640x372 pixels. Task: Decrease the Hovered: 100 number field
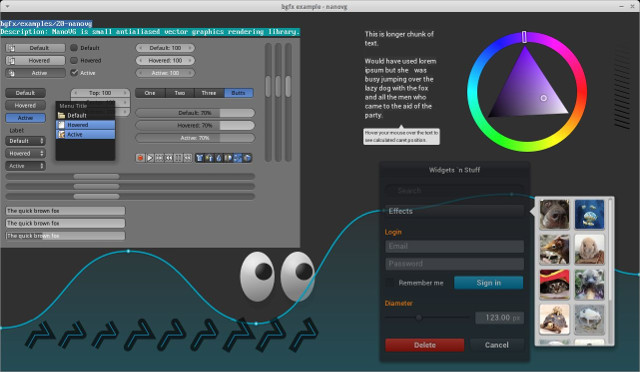tap(141, 60)
